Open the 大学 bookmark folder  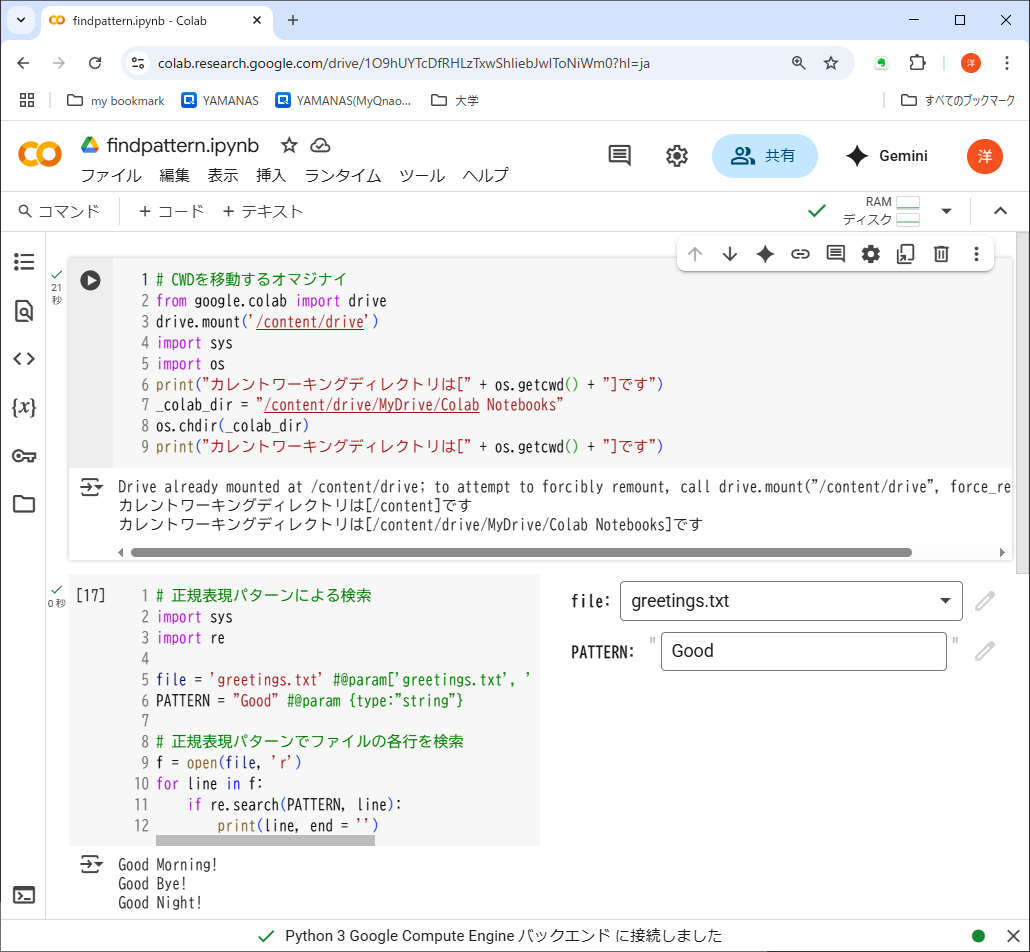[x=455, y=101]
